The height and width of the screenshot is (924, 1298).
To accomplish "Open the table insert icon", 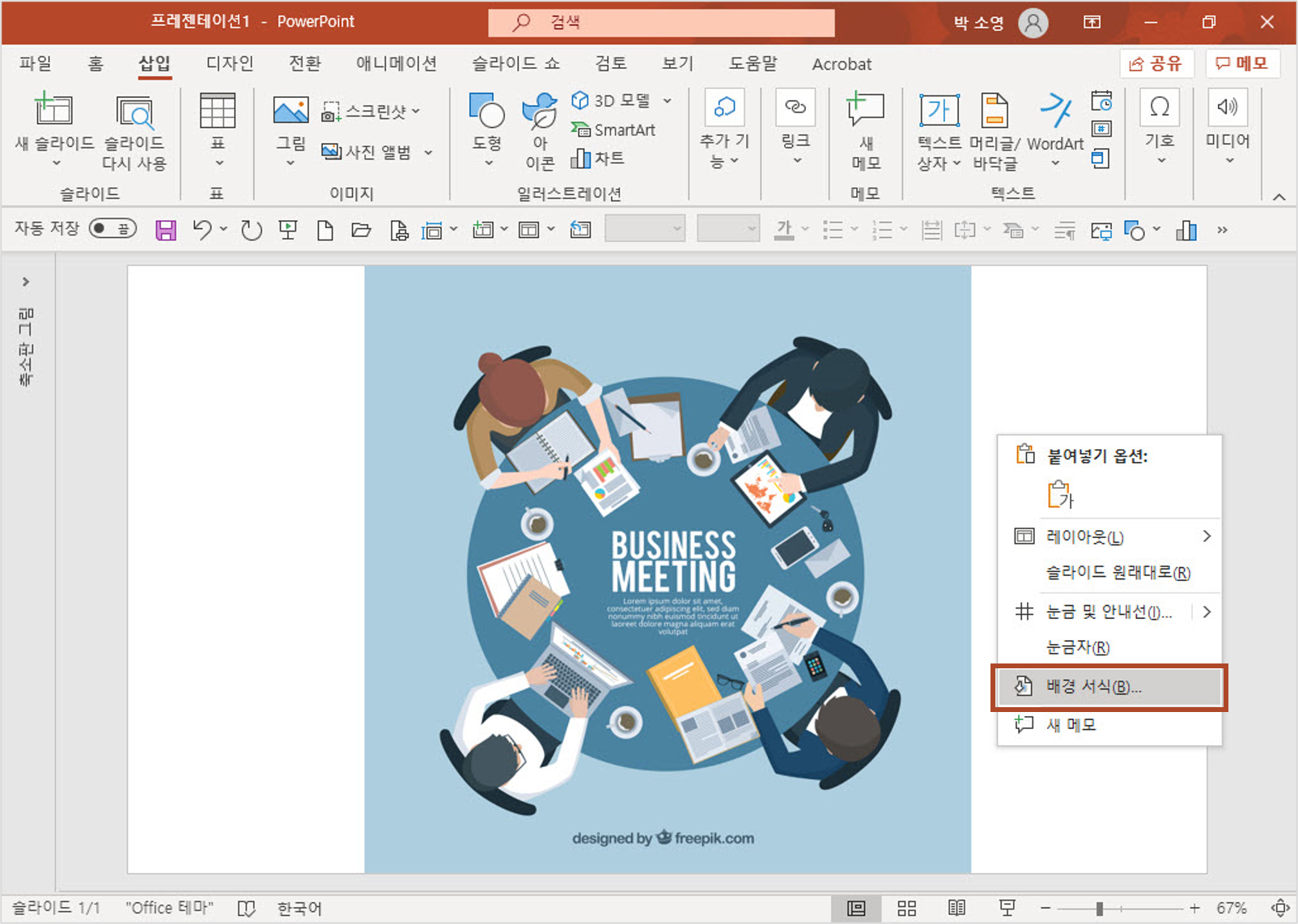I will point(218,111).
